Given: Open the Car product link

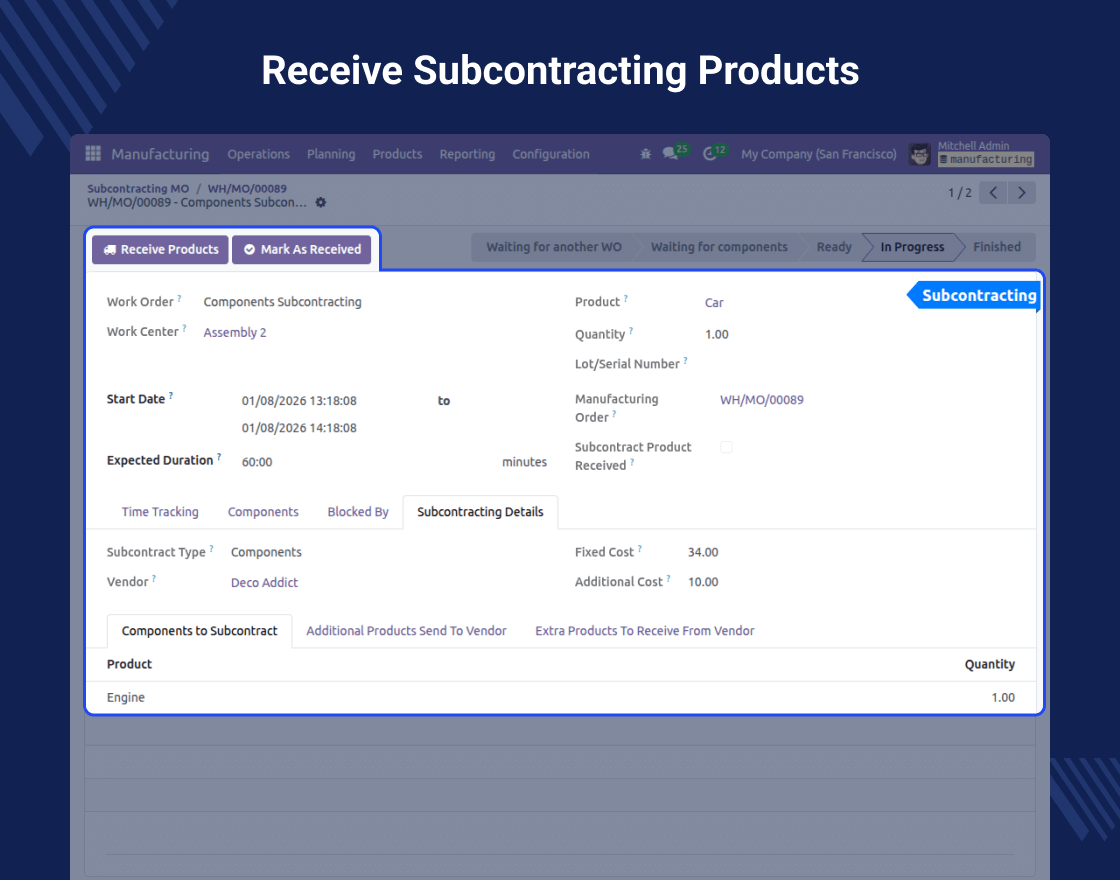Looking at the screenshot, I should coord(714,303).
